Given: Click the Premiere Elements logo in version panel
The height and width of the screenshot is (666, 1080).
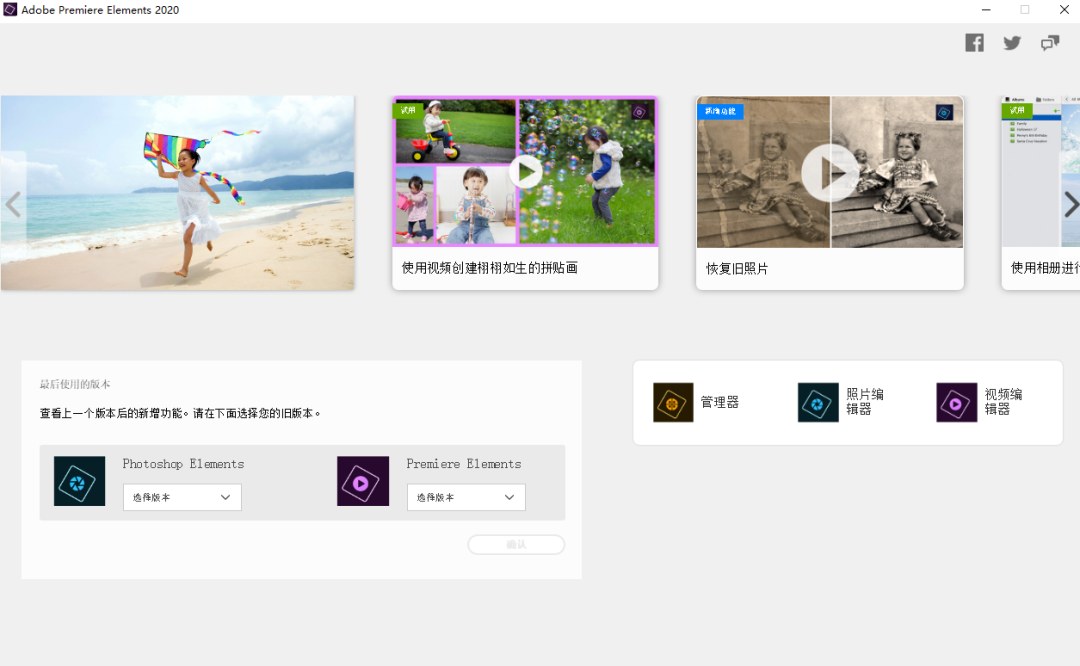Looking at the screenshot, I should (x=363, y=481).
